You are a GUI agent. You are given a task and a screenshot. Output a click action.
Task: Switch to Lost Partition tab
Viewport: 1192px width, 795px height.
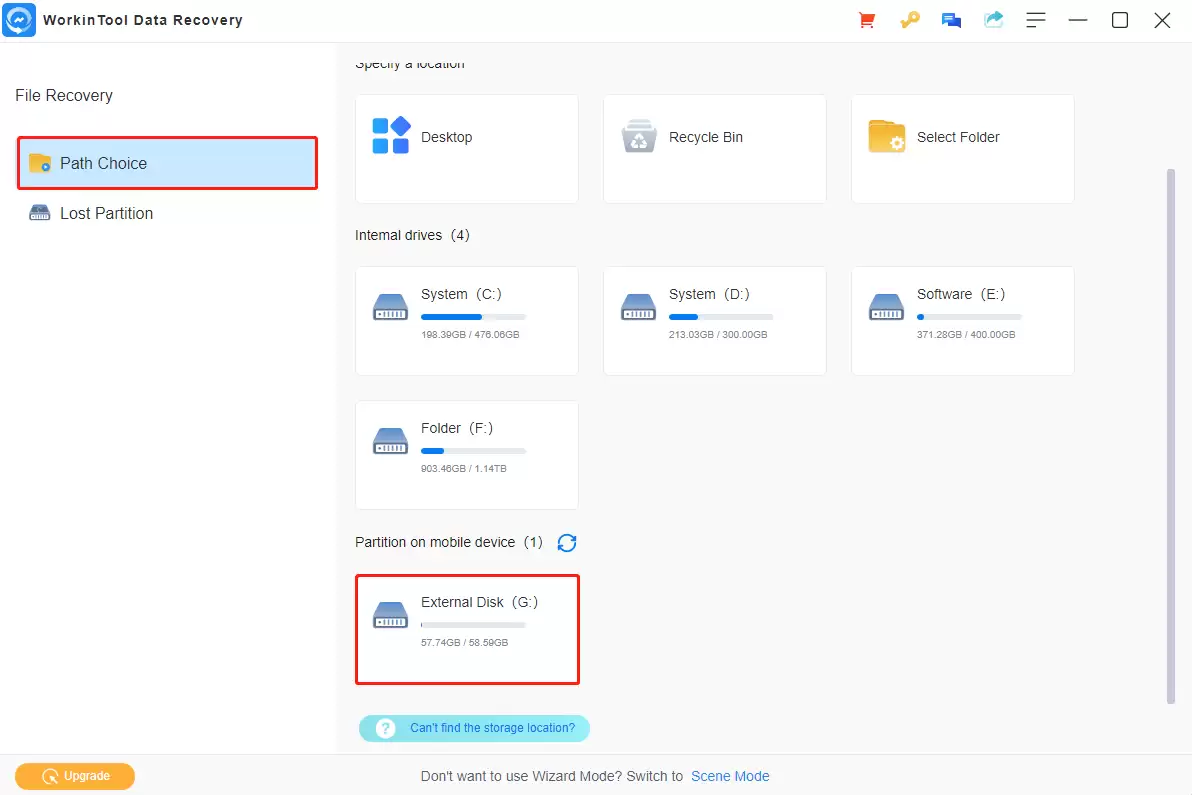[x=106, y=213]
